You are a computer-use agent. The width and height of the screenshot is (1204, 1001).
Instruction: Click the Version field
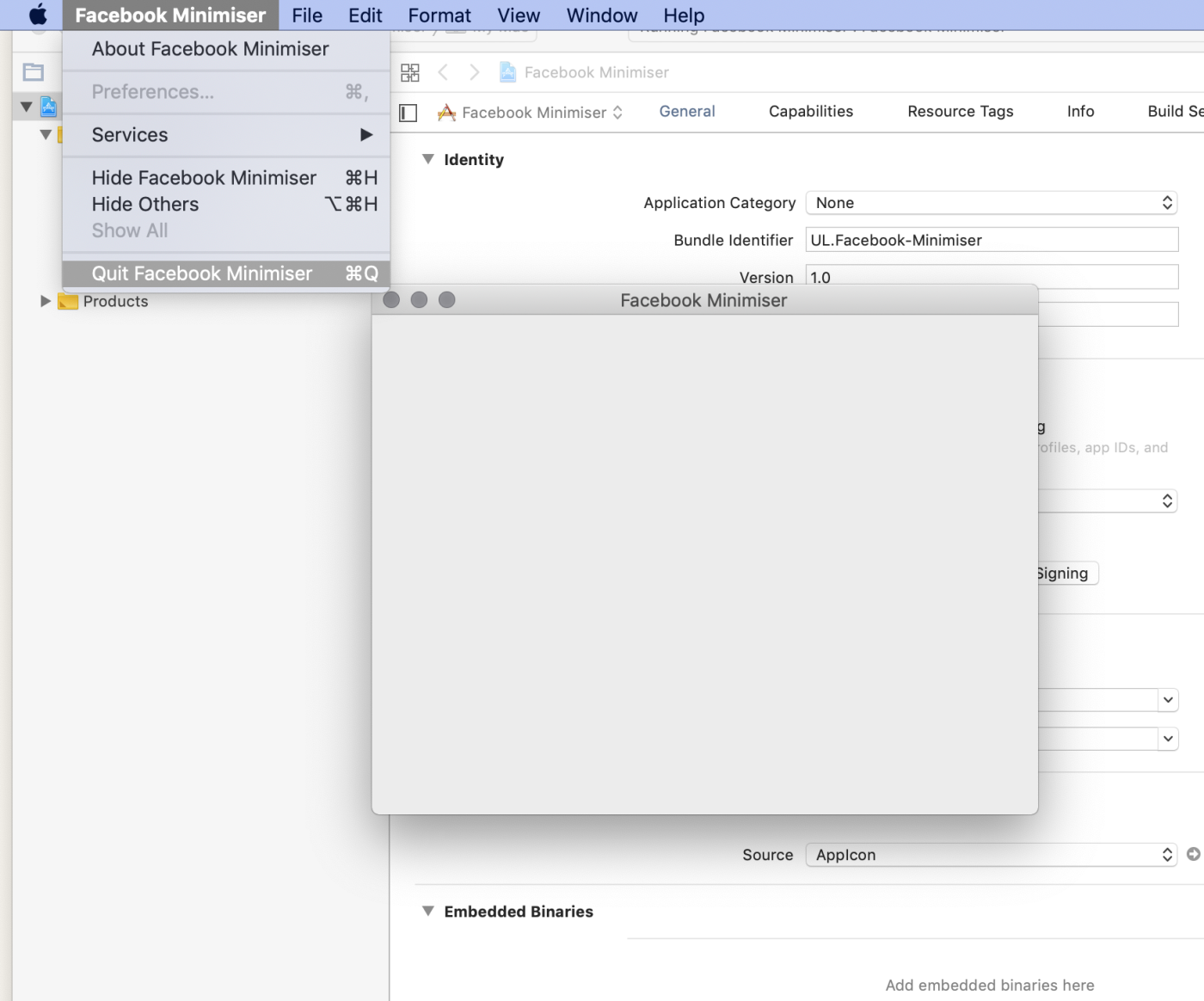coord(992,275)
